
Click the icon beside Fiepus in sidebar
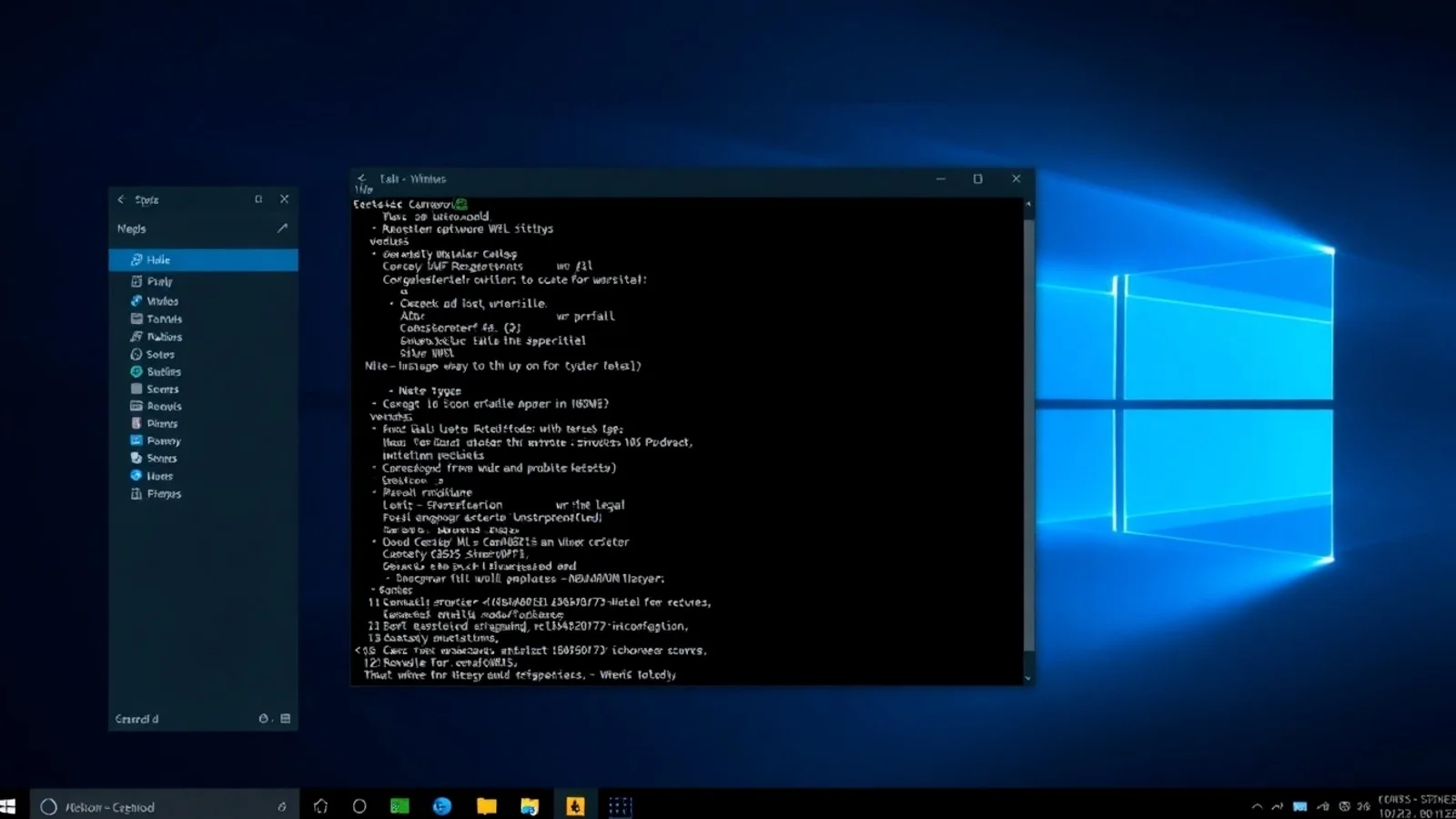pyautogui.click(x=136, y=493)
